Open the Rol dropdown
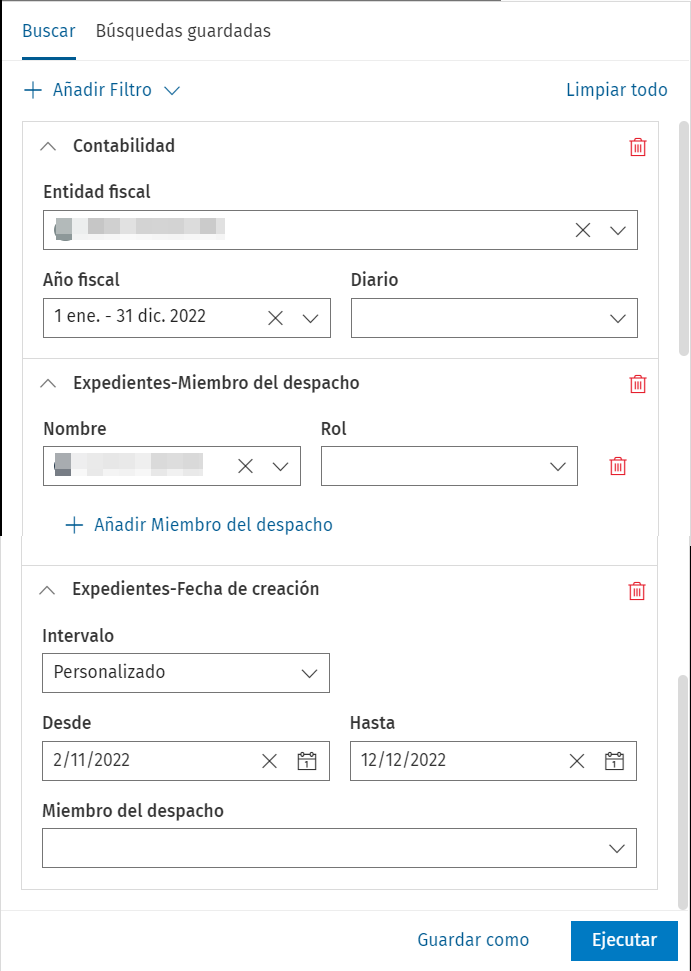Screen dimensions: 691x971 tap(449, 466)
